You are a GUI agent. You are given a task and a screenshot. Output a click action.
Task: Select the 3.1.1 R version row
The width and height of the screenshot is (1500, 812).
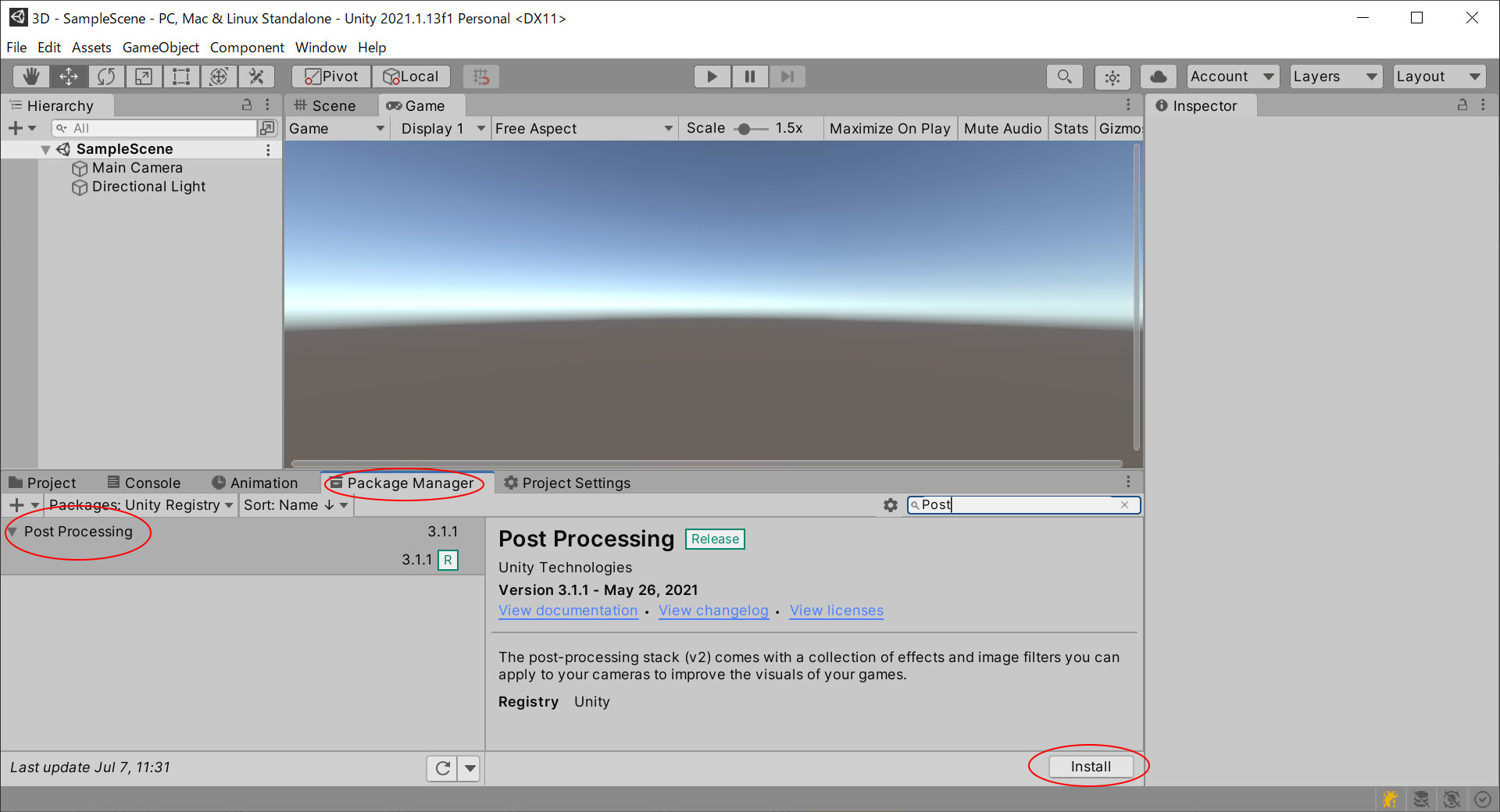point(242,560)
